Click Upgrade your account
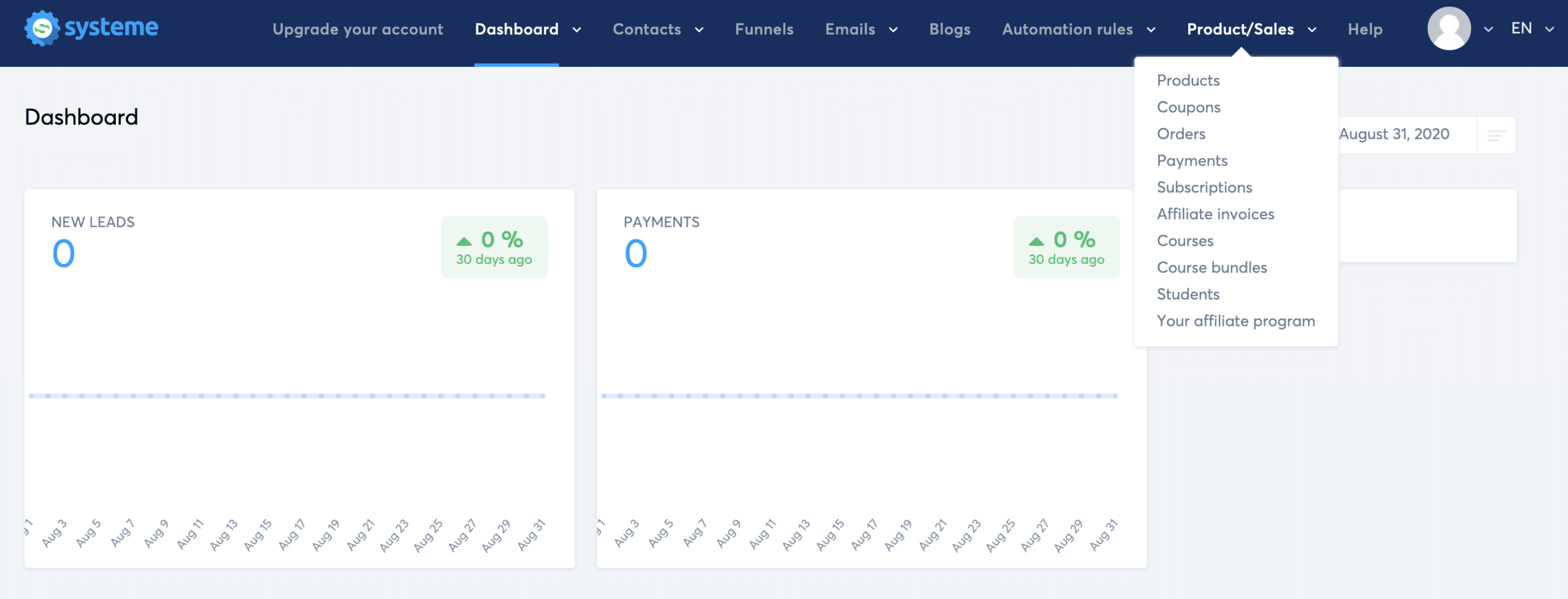 click(x=358, y=29)
